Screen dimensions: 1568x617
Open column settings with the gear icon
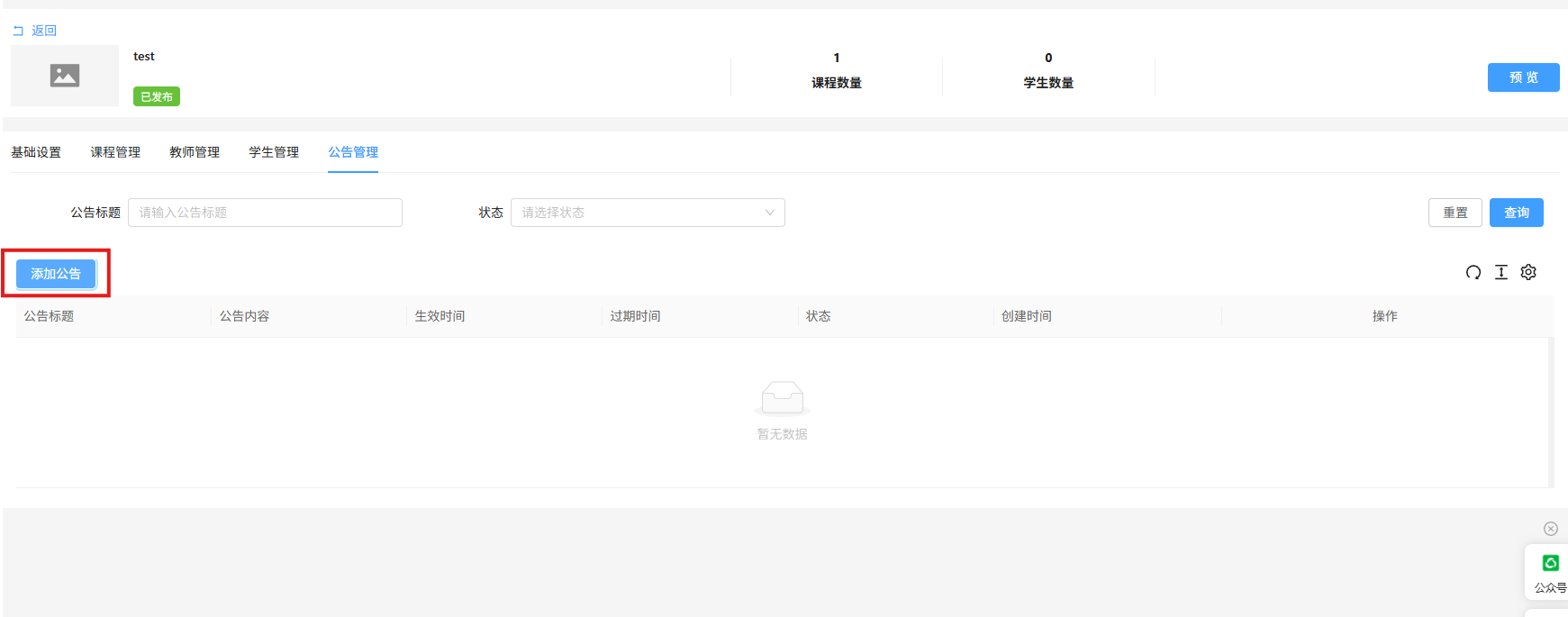pos(1528,272)
